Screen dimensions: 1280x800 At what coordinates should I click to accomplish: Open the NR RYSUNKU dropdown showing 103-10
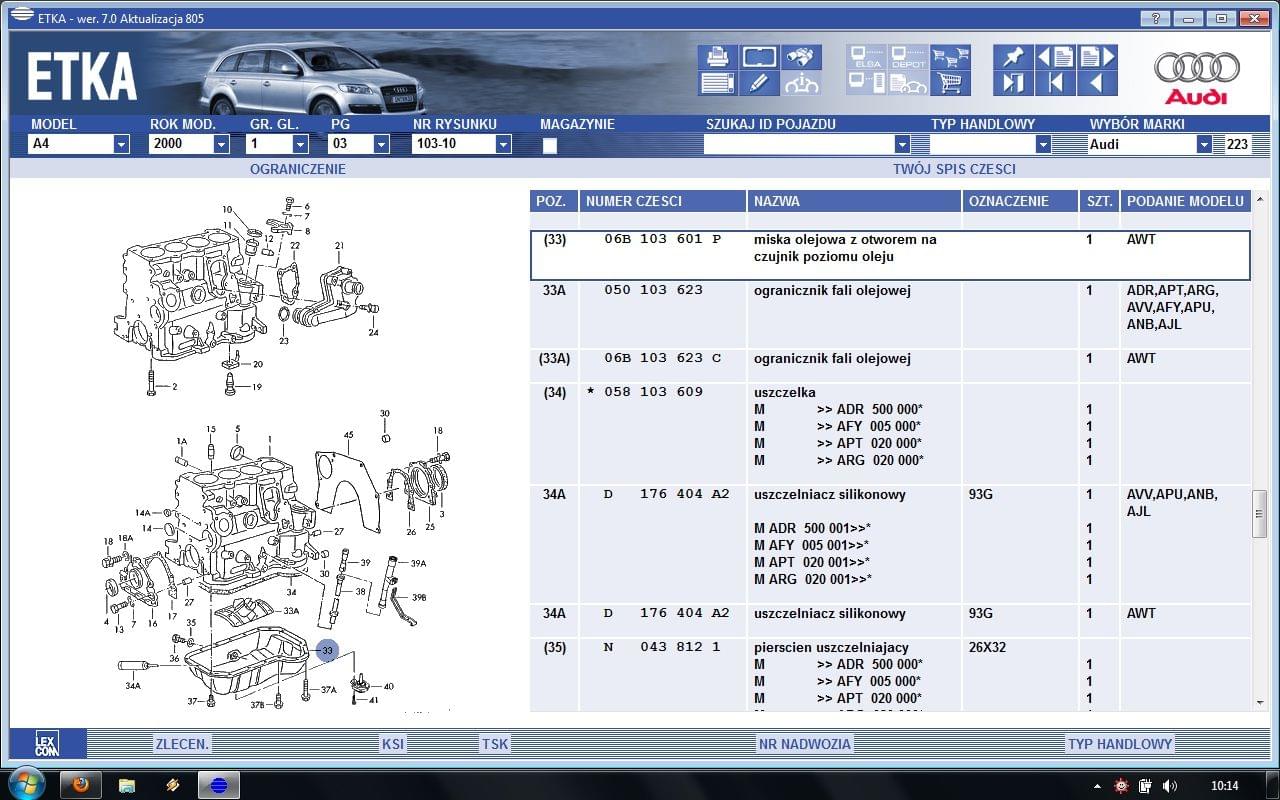461,144
